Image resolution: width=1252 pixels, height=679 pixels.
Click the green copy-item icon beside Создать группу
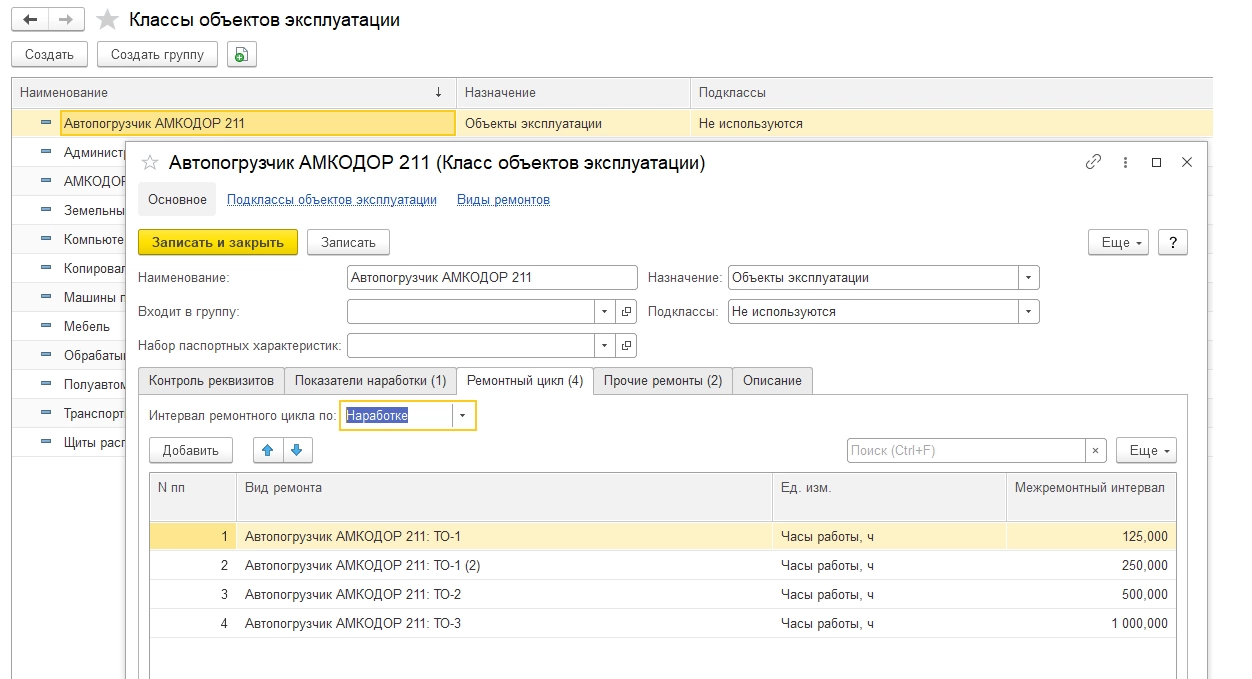[x=241, y=55]
